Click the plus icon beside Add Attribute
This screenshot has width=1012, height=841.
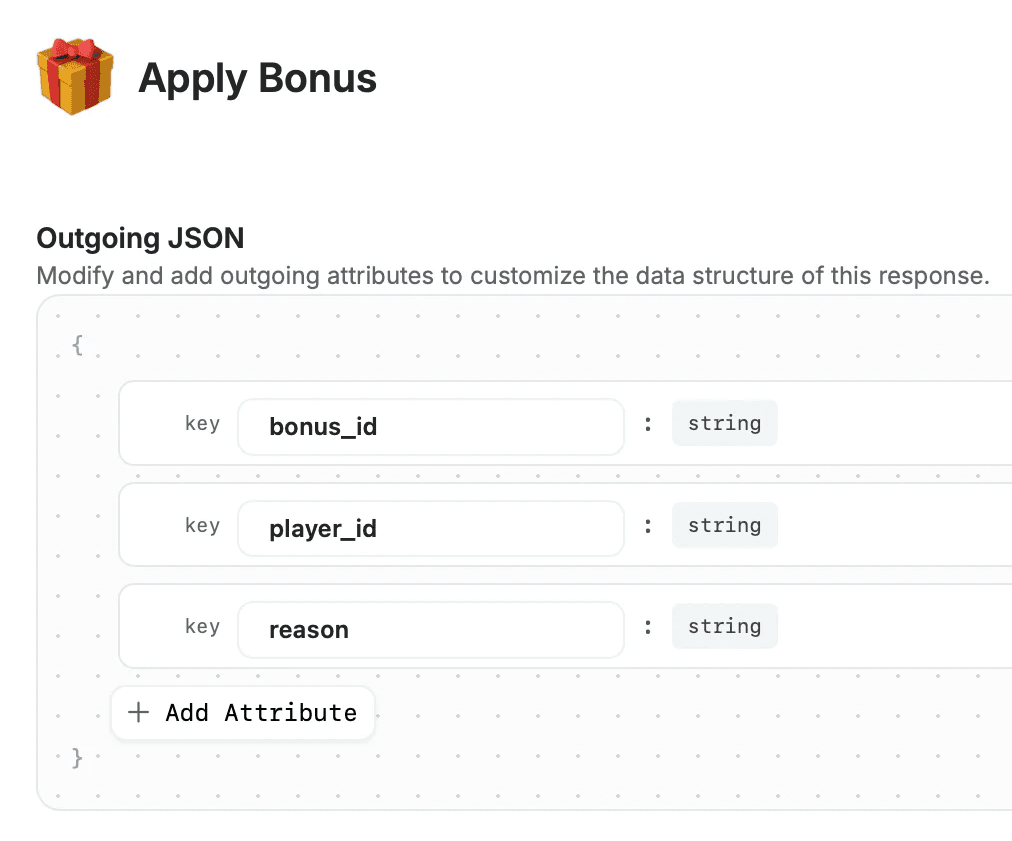point(139,712)
